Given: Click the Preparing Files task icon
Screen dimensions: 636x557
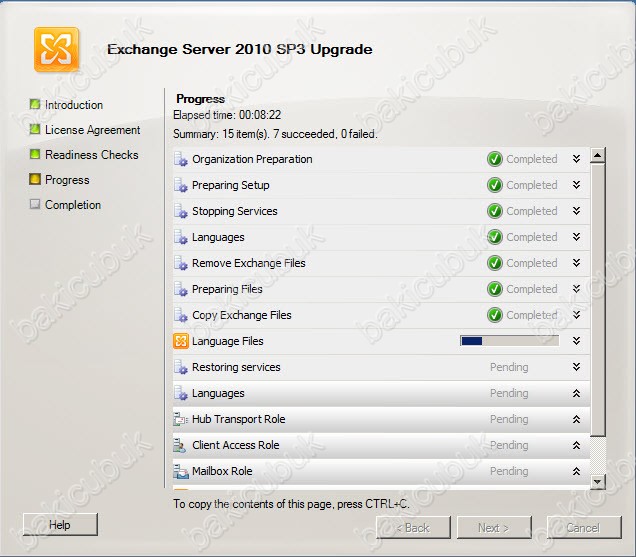Looking at the screenshot, I should click(180, 289).
